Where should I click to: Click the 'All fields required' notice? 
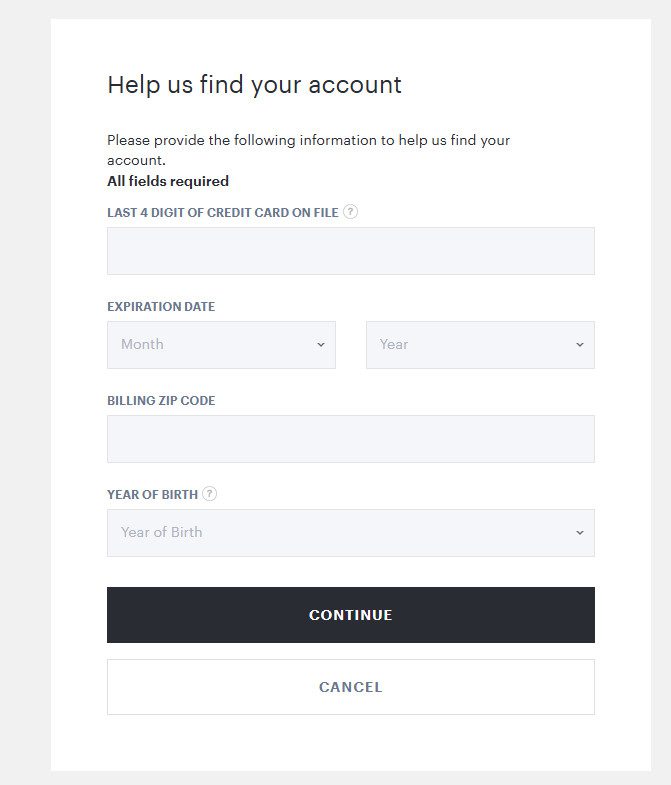168,181
